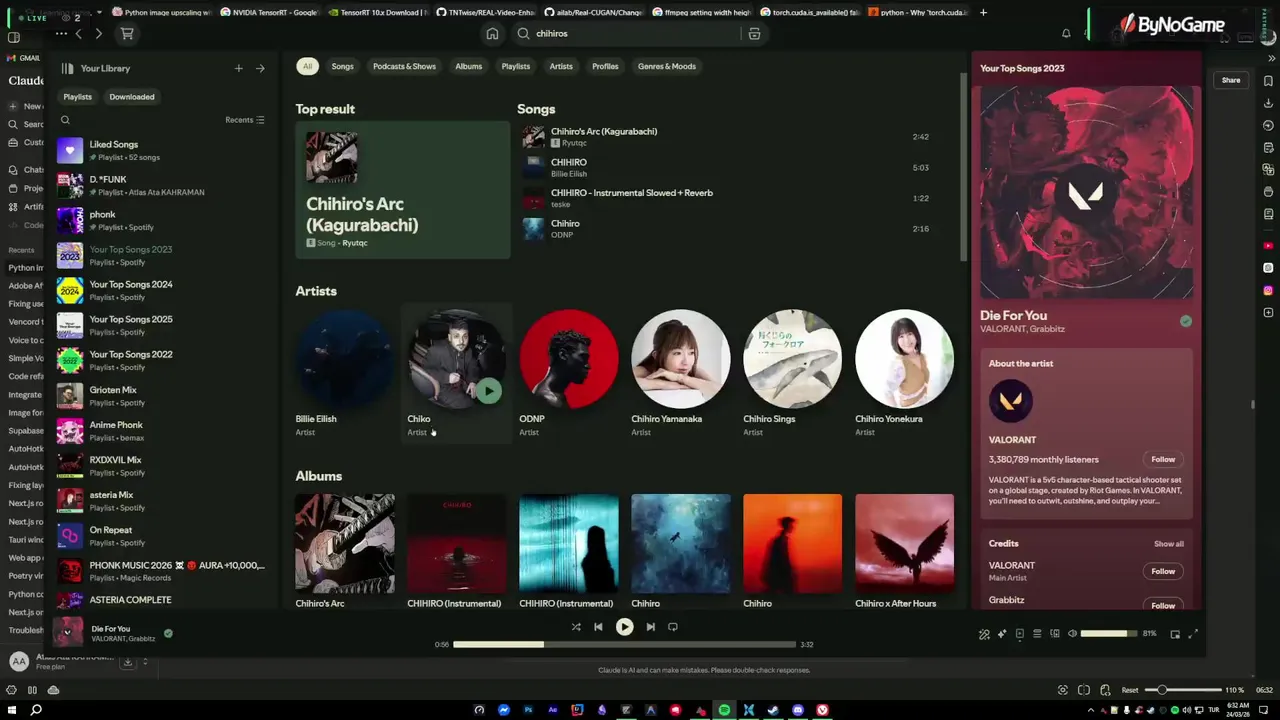Screen dimensions: 1280x720
Task: Open ODNP artist thumbnail
Action: coord(568,359)
